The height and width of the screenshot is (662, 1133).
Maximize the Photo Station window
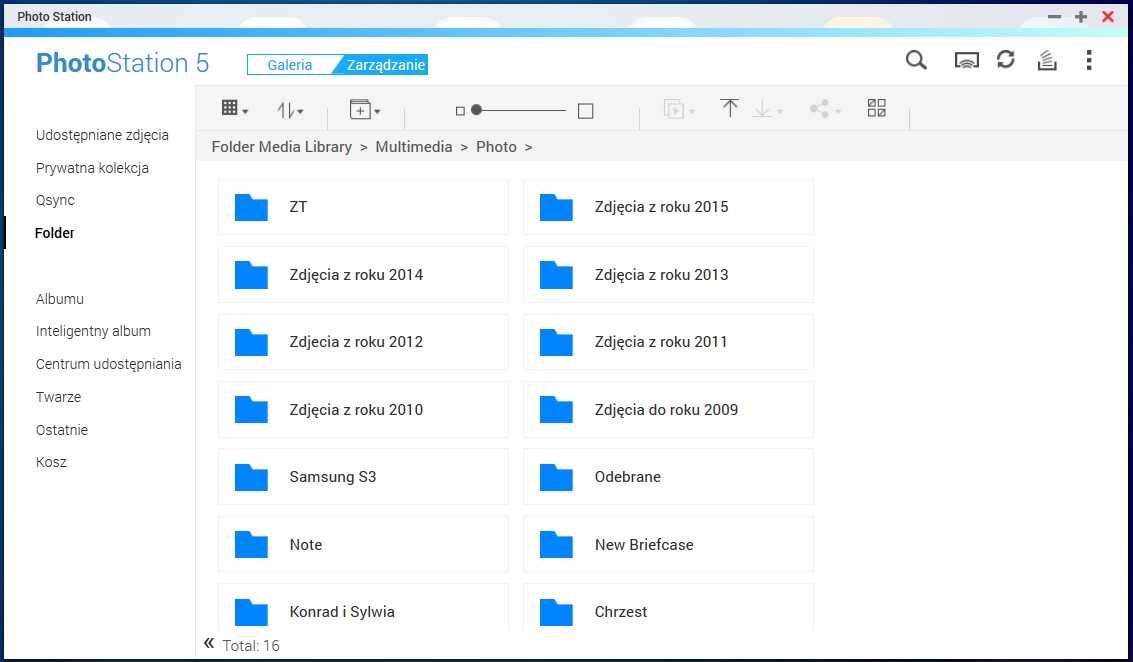(x=1081, y=17)
